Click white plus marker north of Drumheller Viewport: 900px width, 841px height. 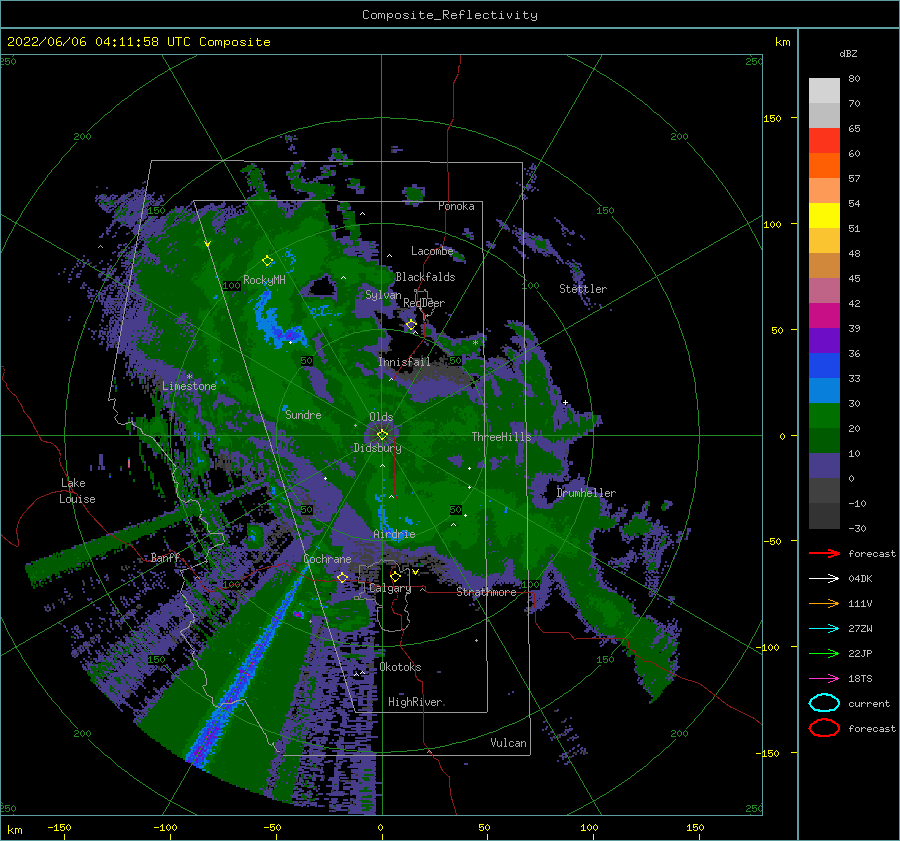click(x=565, y=402)
